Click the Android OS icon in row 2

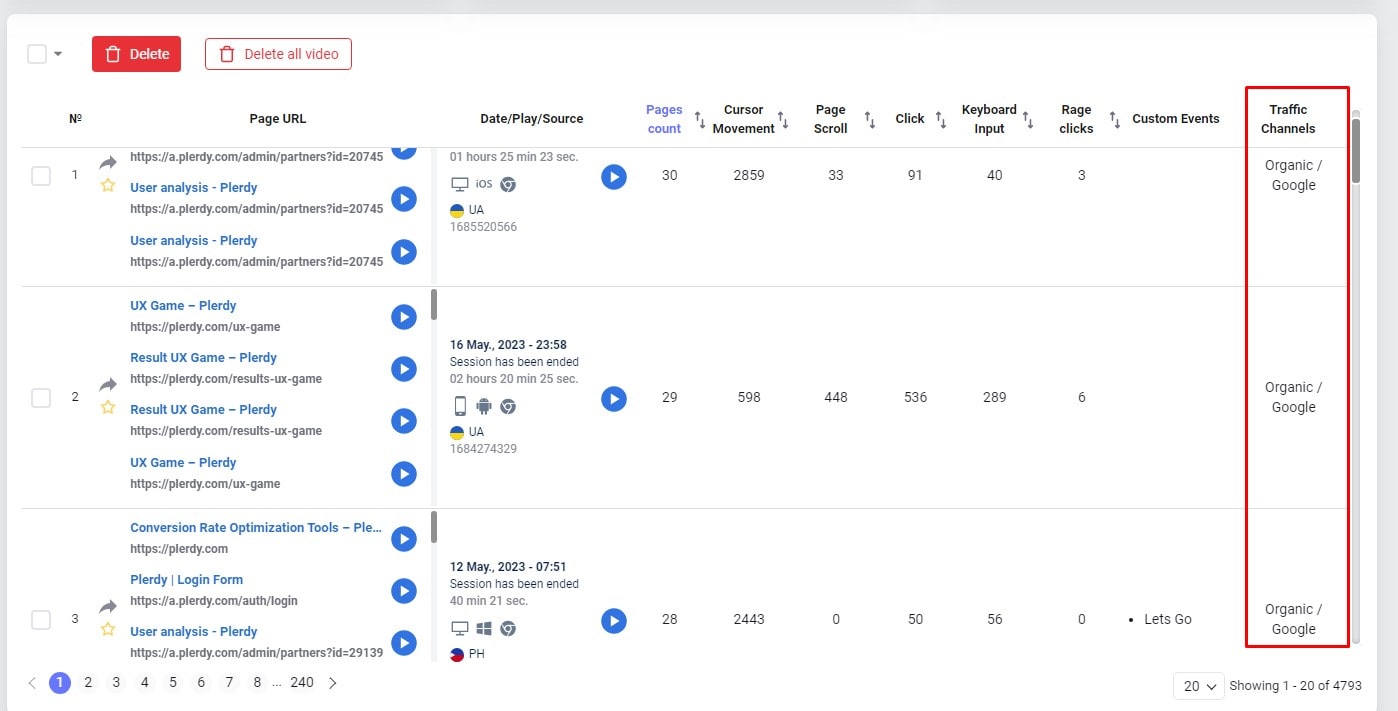[484, 406]
